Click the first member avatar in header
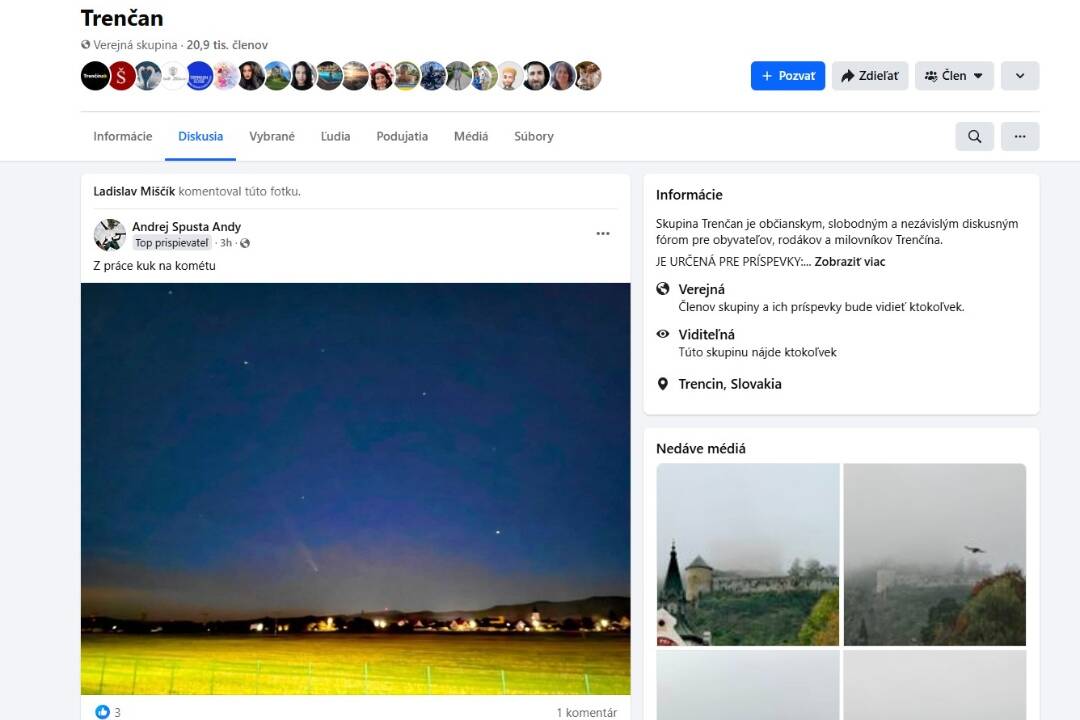Viewport: 1080px width, 720px height. tap(95, 76)
